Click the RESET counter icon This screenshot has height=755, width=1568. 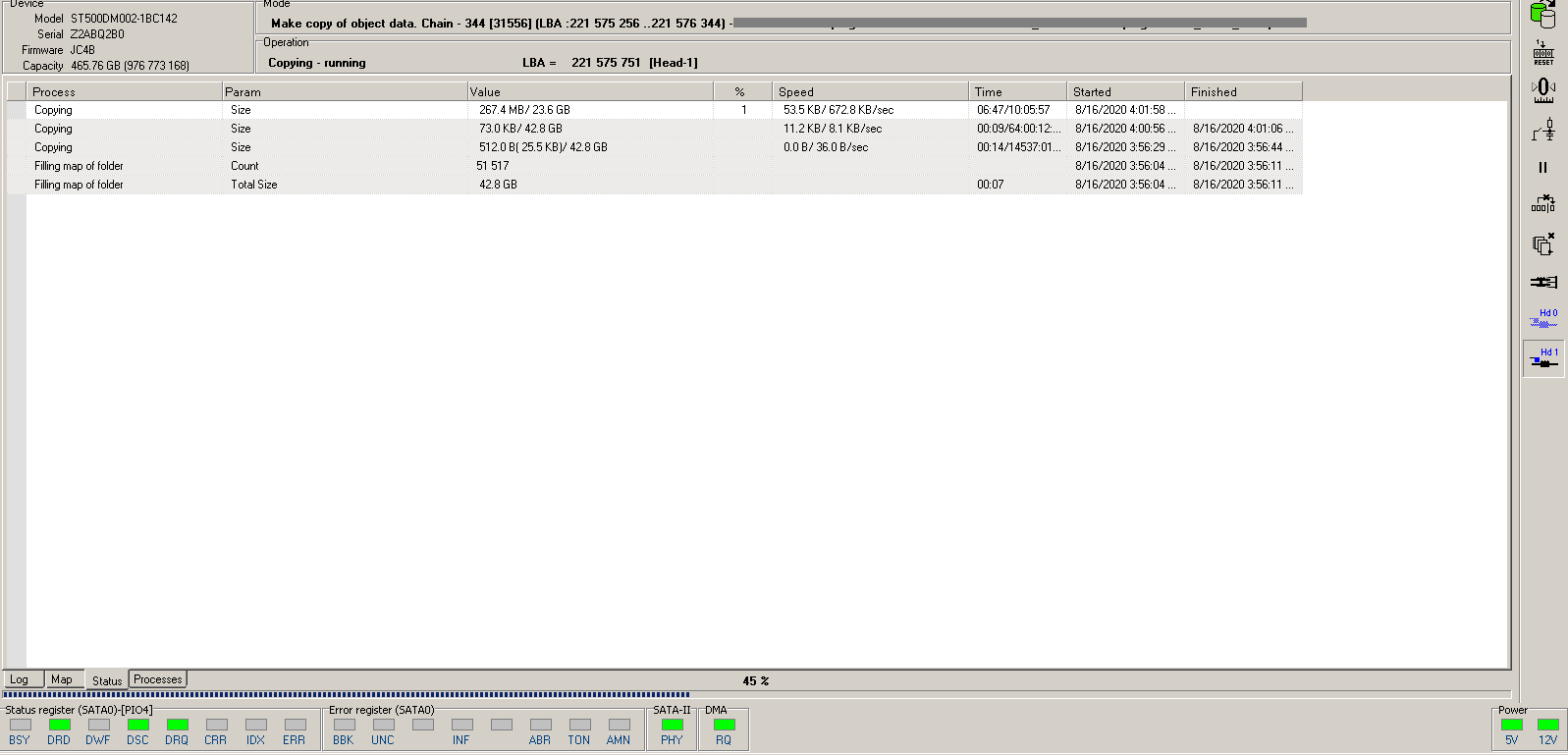(x=1543, y=53)
